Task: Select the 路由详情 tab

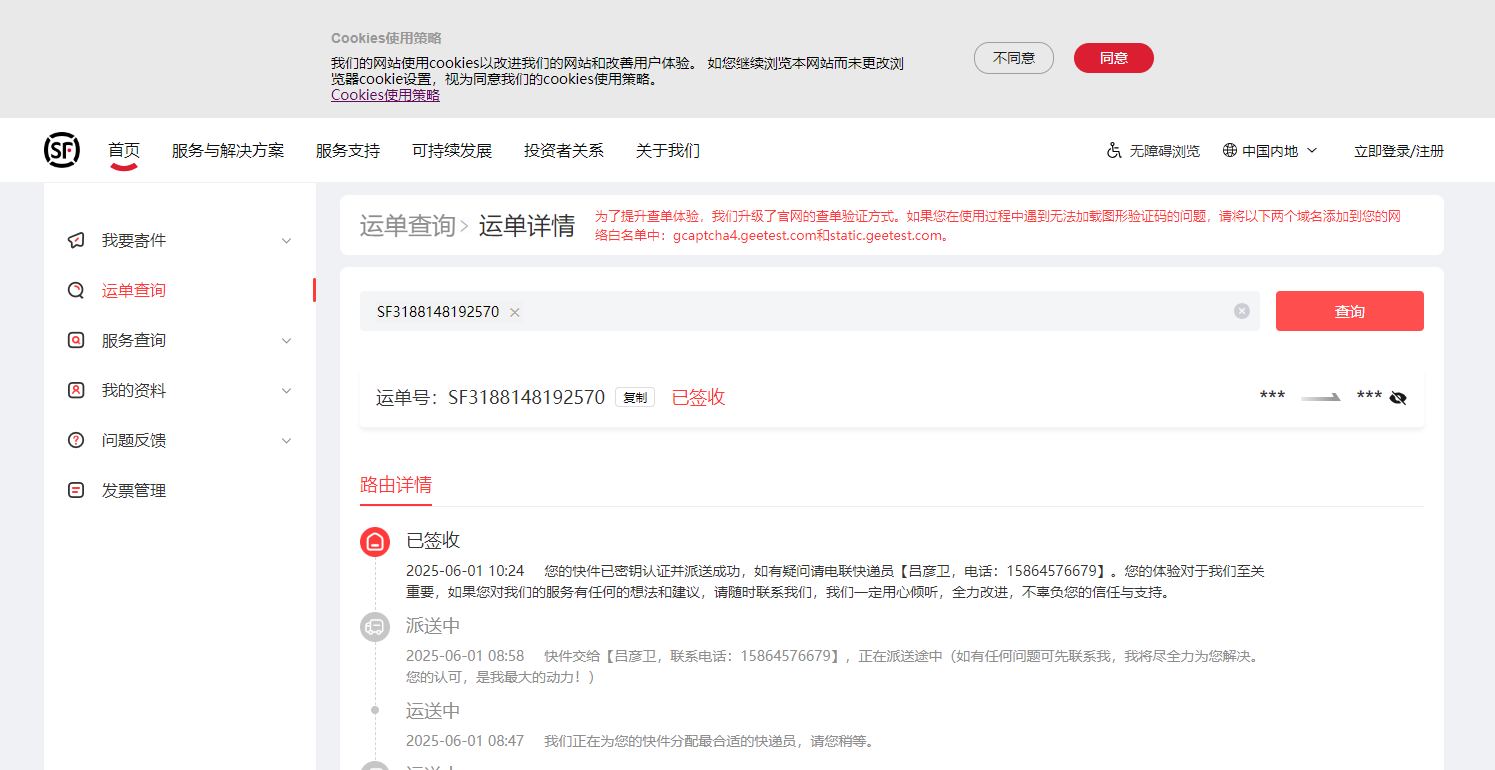Action: tap(396, 485)
